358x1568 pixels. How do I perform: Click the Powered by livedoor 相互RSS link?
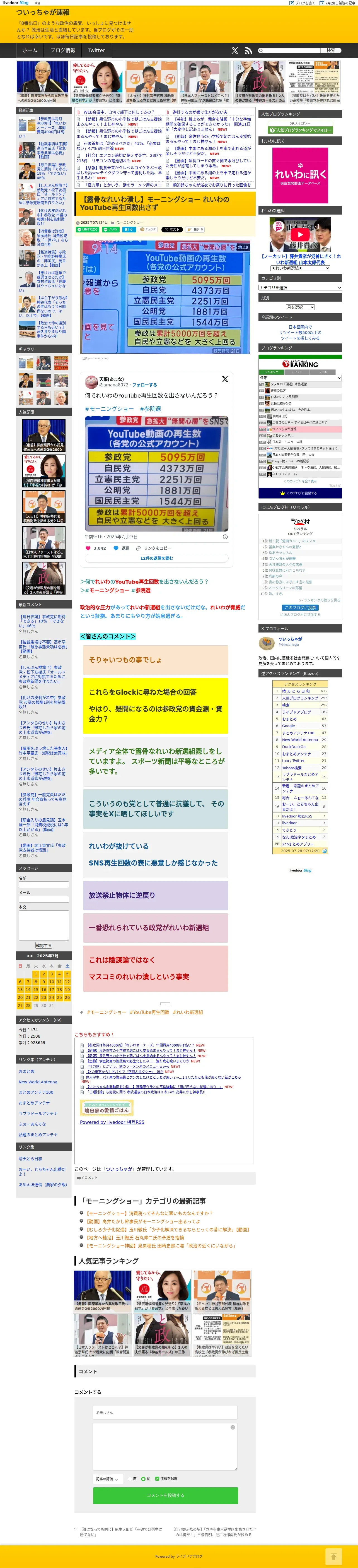112,1122
